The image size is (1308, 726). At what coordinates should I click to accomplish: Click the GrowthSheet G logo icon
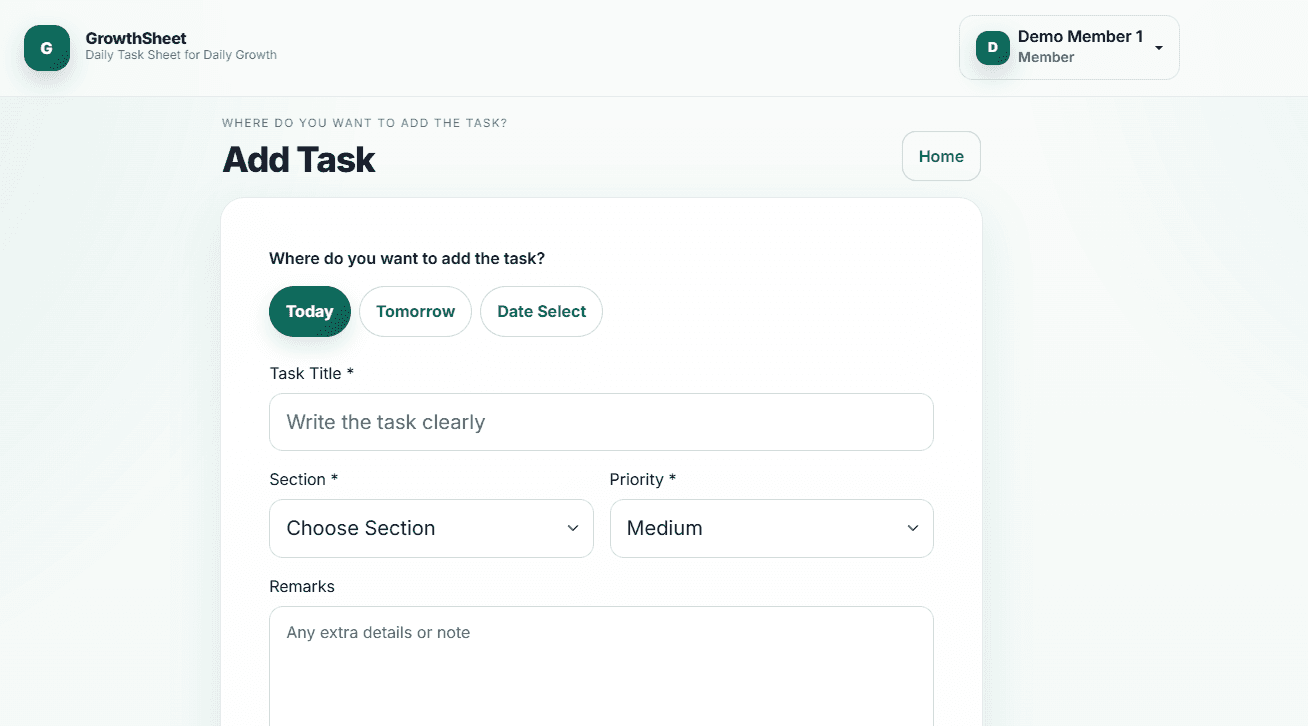click(x=47, y=48)
